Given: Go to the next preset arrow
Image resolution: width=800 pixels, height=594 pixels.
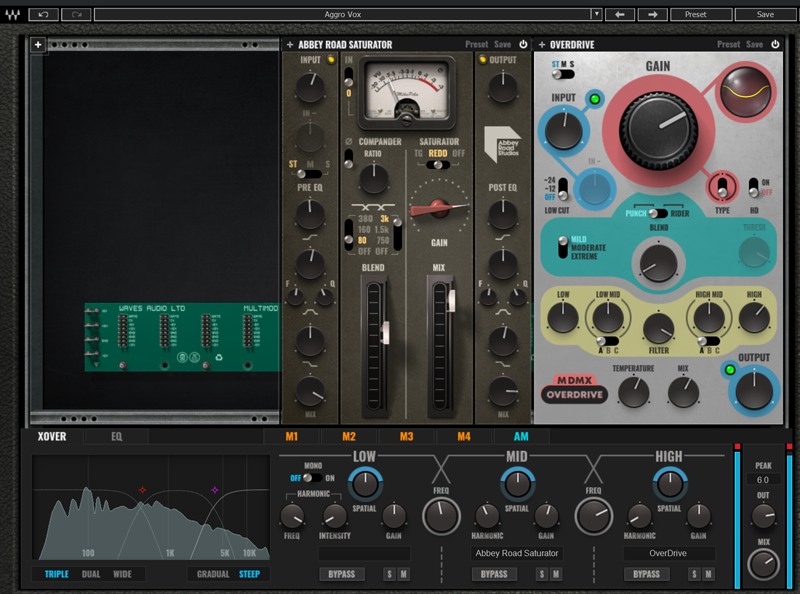Looking at the screenshot, I should point(653,14).
